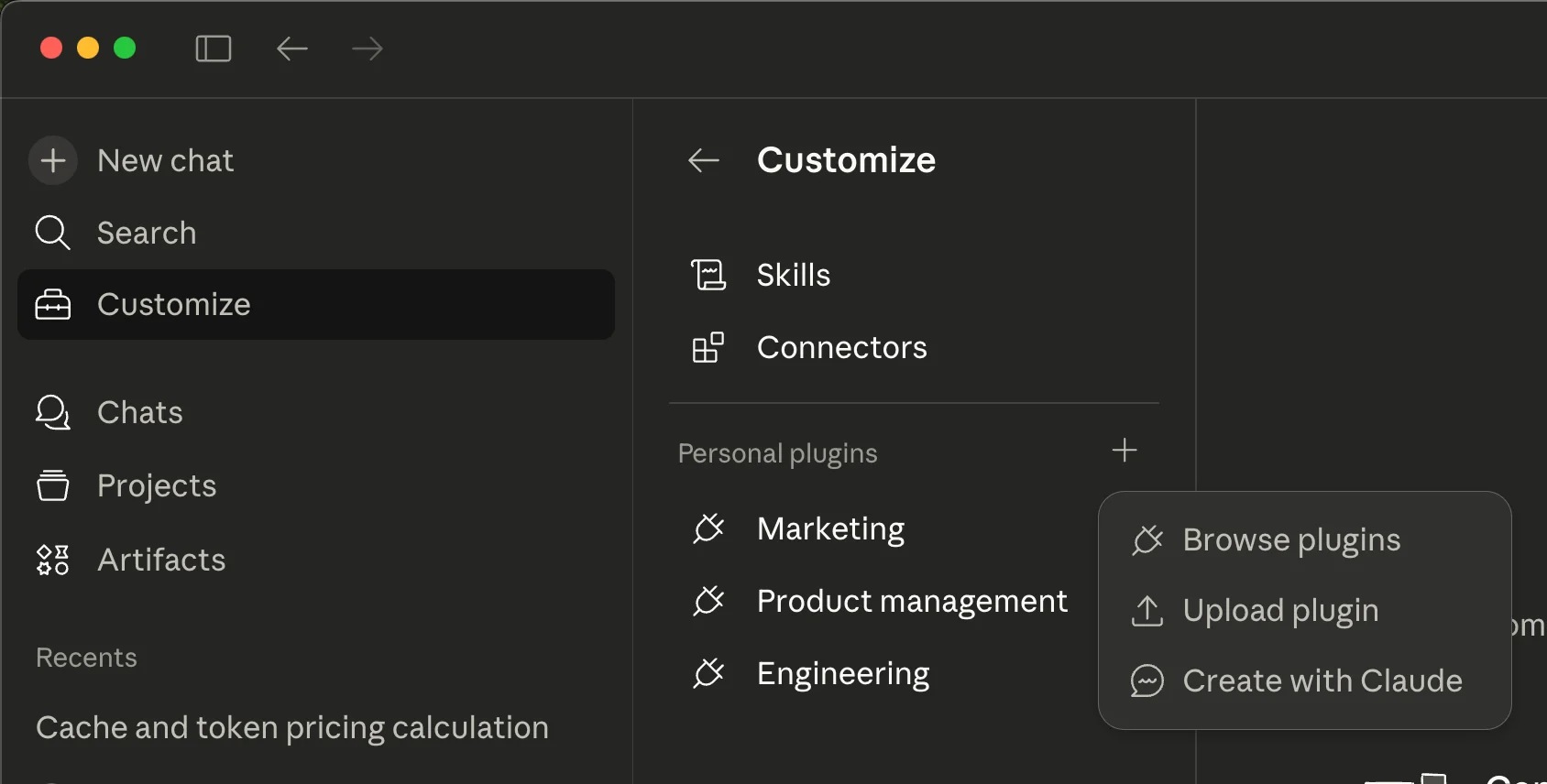Minimize the window with yellow button
Screen dimensions: 1547x784
88,48
